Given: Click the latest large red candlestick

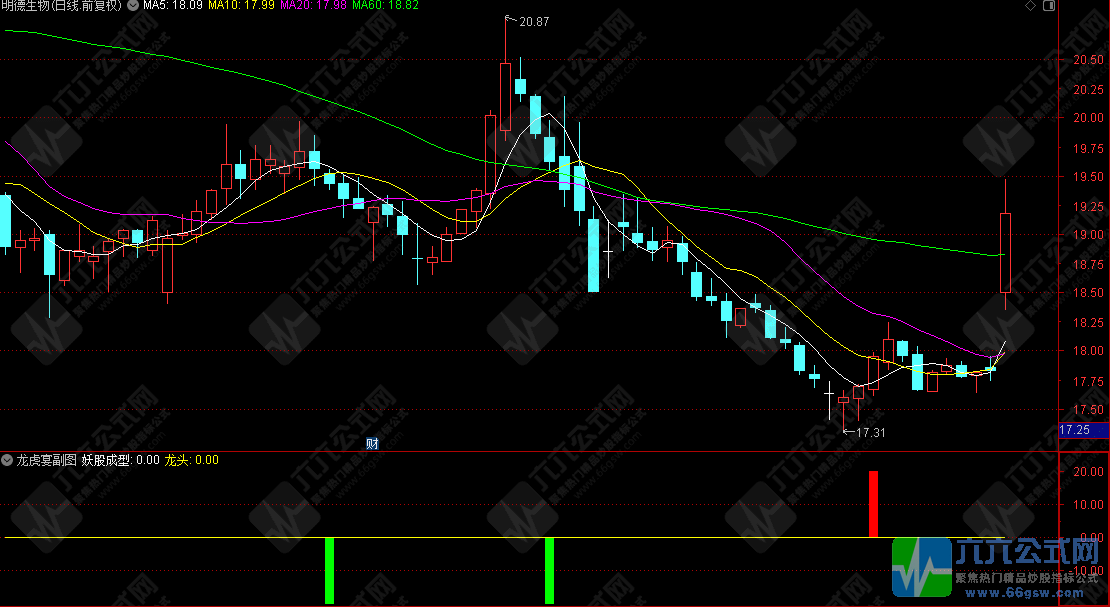Looking at the screenshot, I should click(1005, 252).
